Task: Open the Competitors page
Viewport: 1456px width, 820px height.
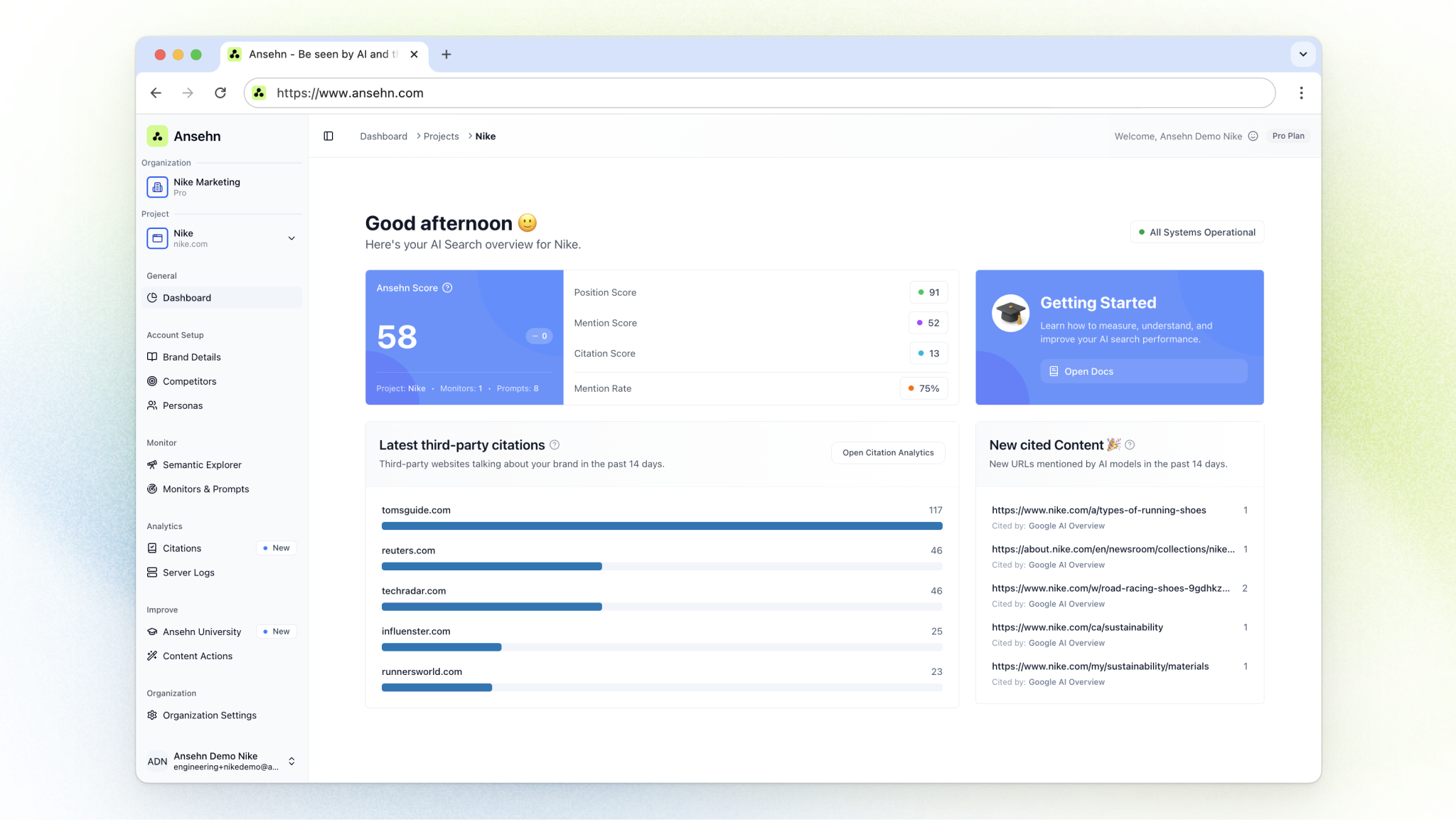Action: (189, 381)
